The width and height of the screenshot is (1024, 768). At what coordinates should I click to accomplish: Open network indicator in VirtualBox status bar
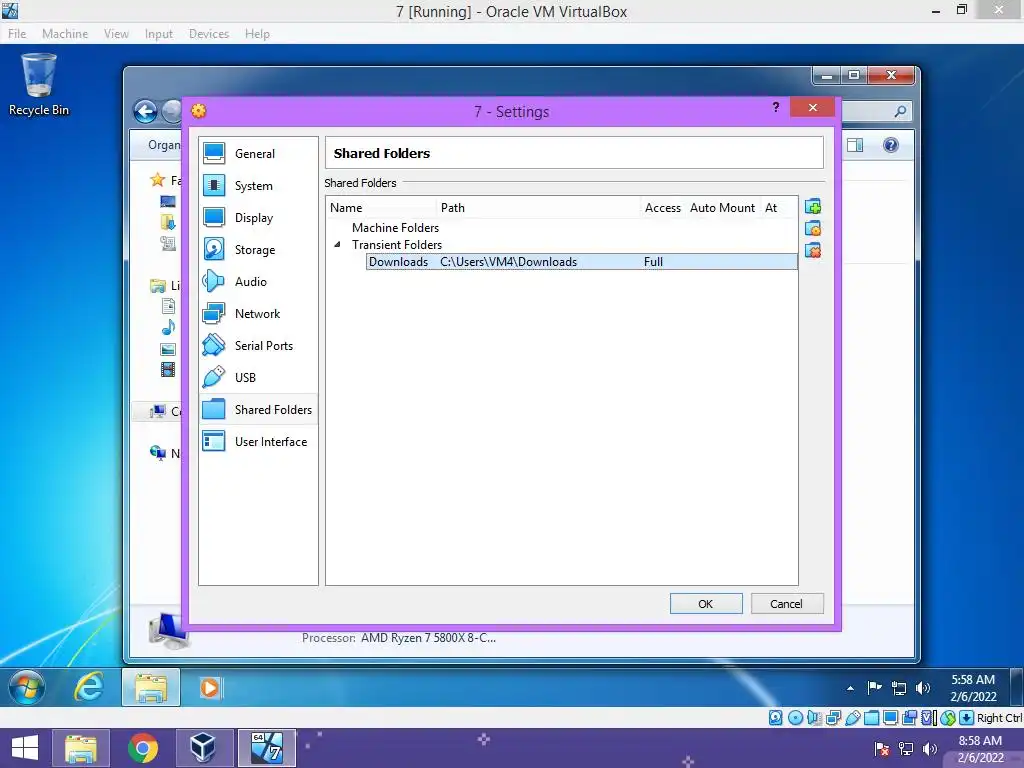pyautogui.click(x=833, y=718)
